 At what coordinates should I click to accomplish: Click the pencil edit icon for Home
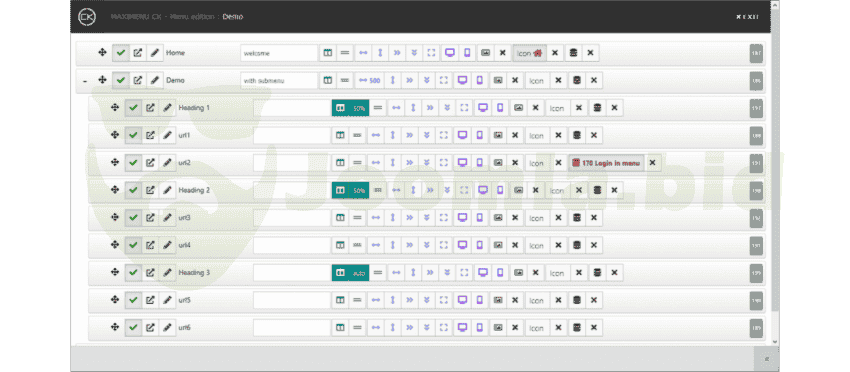pos(155,53)
